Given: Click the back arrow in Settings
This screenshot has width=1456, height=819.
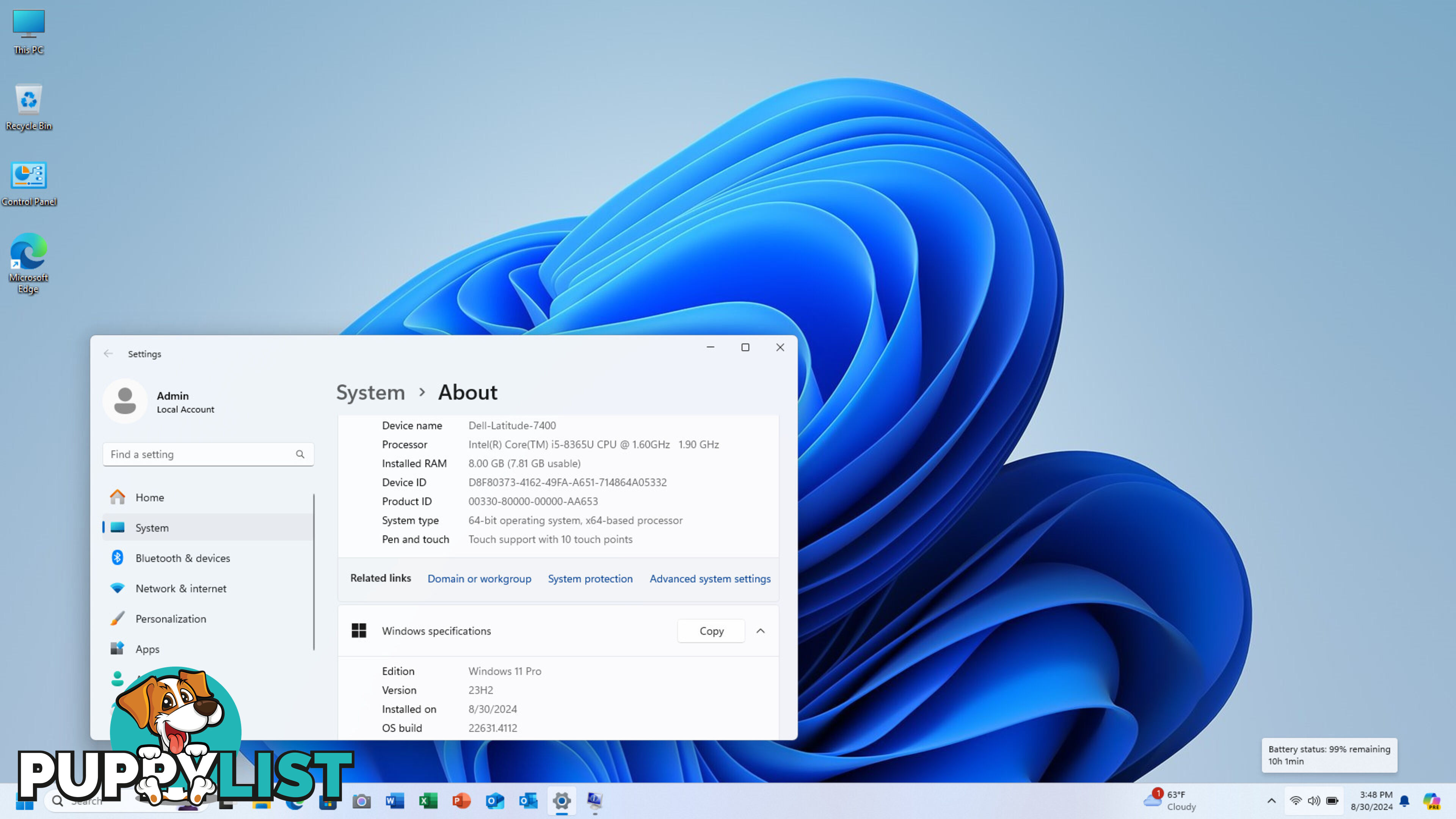Looking at the screenshot, I should 108,354.
